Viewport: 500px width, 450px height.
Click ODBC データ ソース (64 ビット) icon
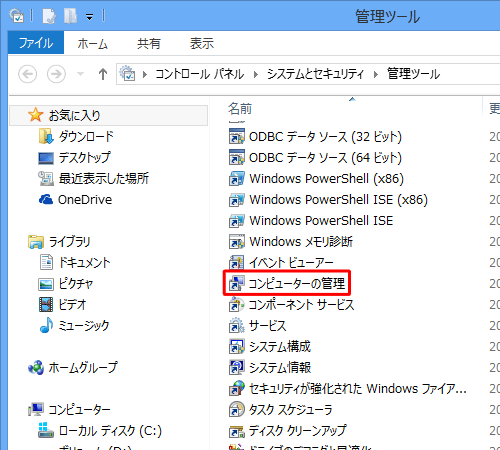point(237,157)
